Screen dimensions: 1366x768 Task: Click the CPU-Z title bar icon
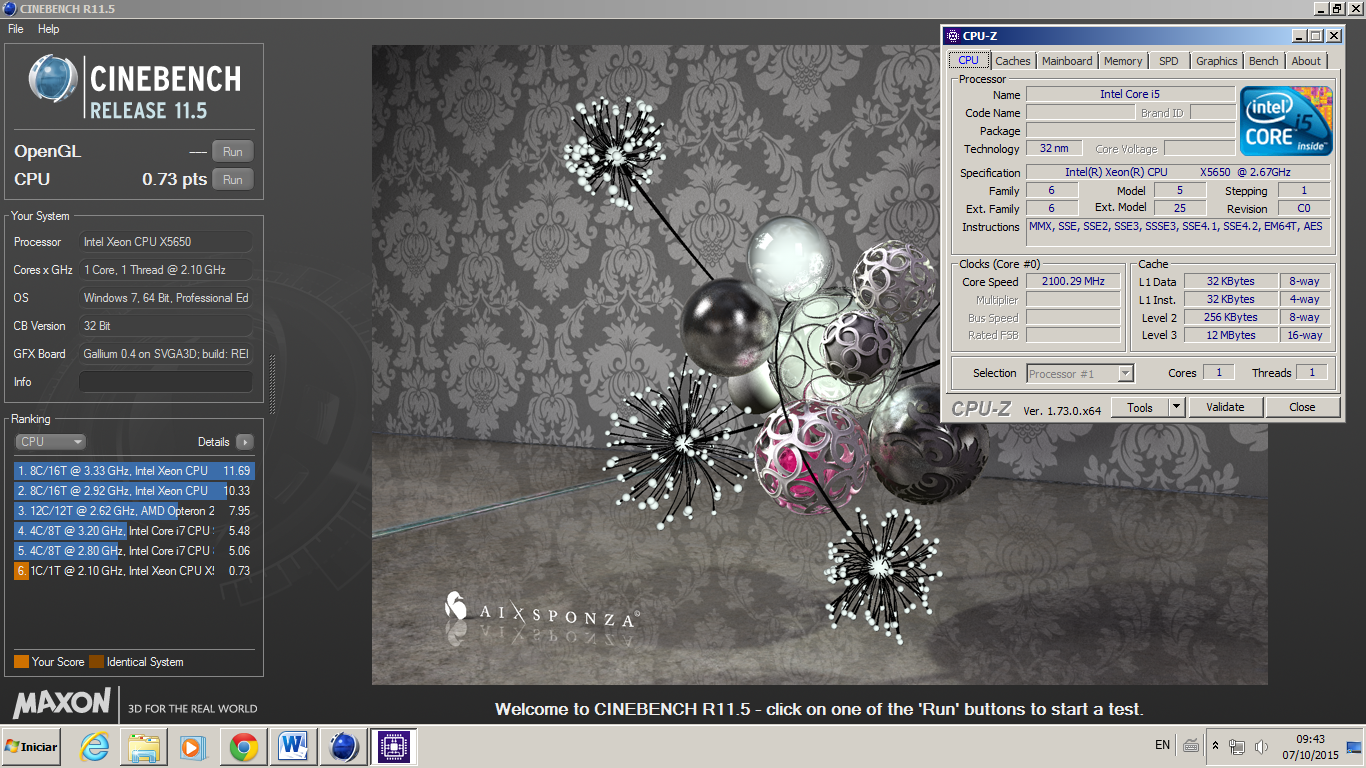pos(952,35)
